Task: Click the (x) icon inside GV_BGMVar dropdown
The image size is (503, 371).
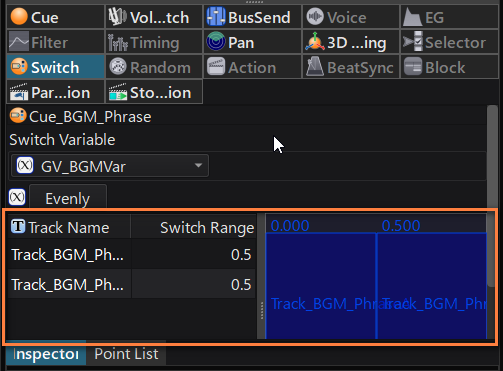Action: coord(25,165)
